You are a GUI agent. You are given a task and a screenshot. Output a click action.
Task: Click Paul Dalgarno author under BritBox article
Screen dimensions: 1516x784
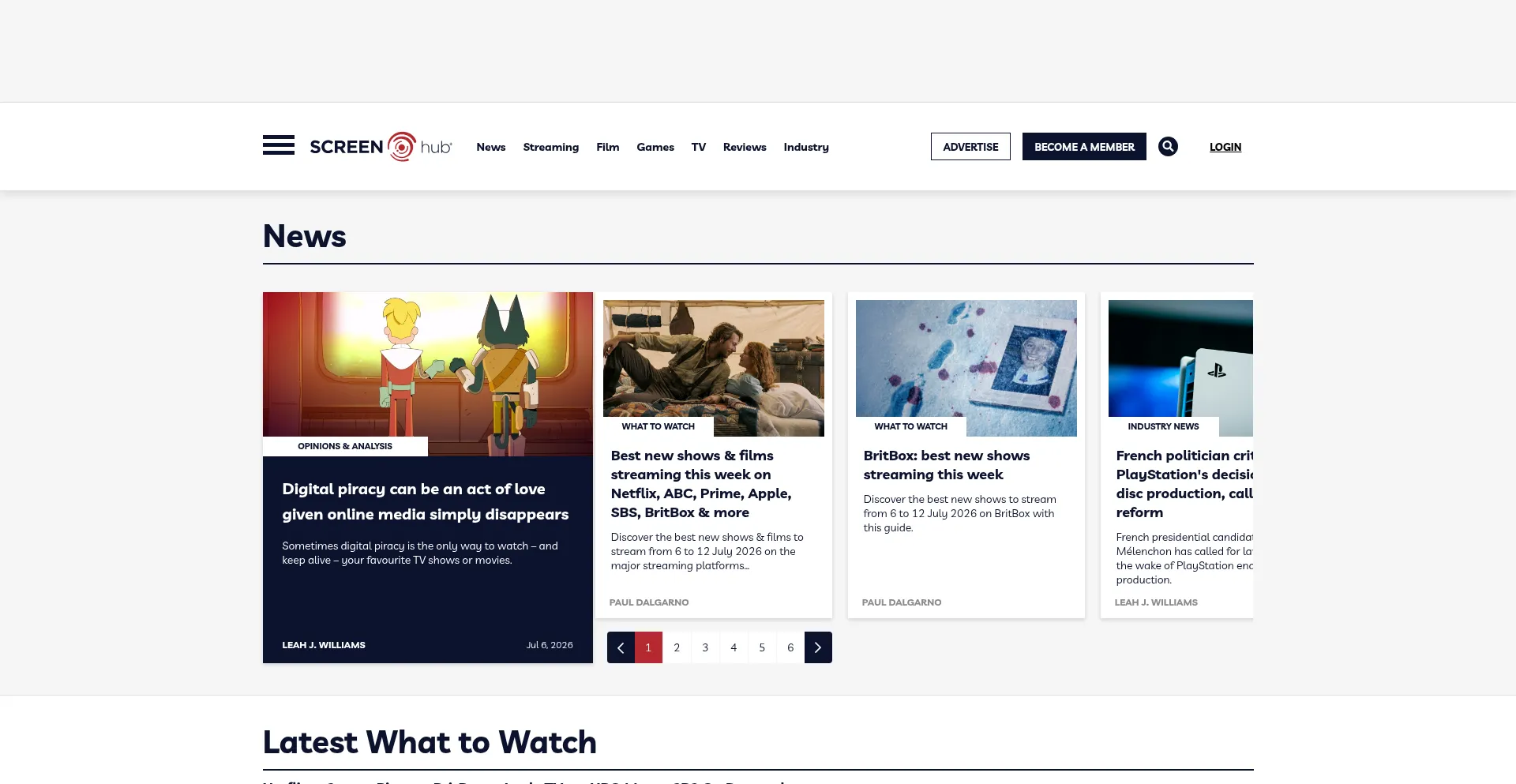coord(902,602)
